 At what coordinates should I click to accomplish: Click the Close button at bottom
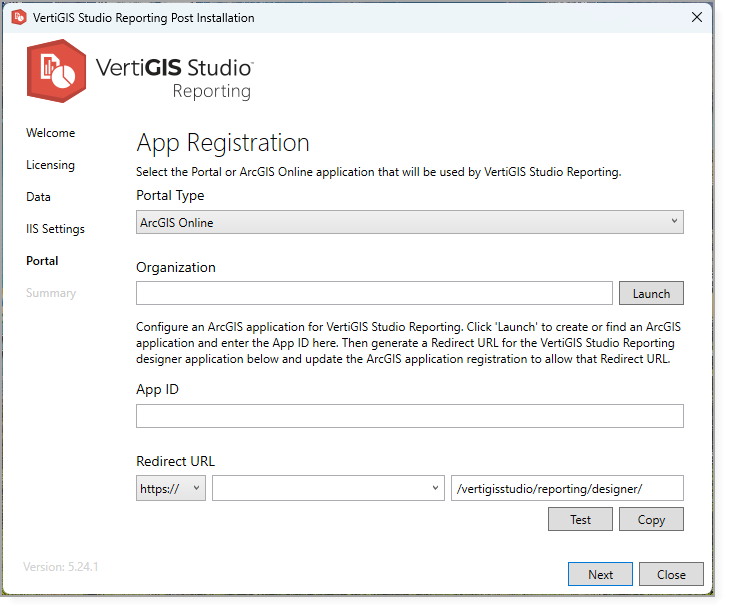671,574
